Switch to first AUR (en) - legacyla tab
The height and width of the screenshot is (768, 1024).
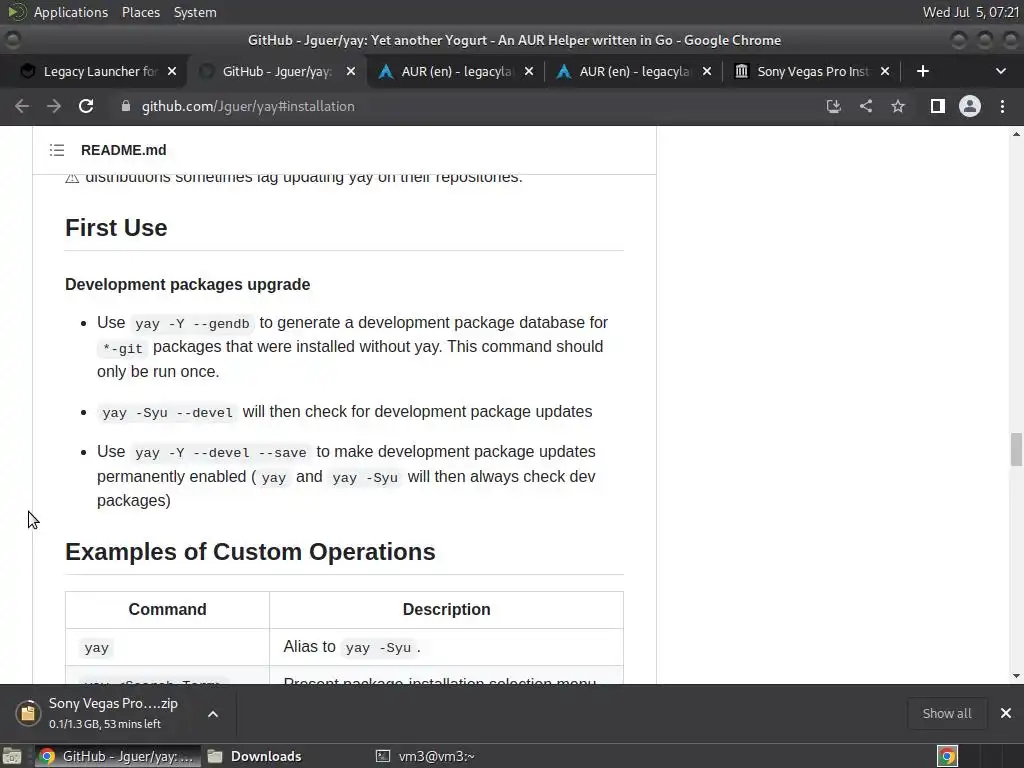[x=455, y=71]
